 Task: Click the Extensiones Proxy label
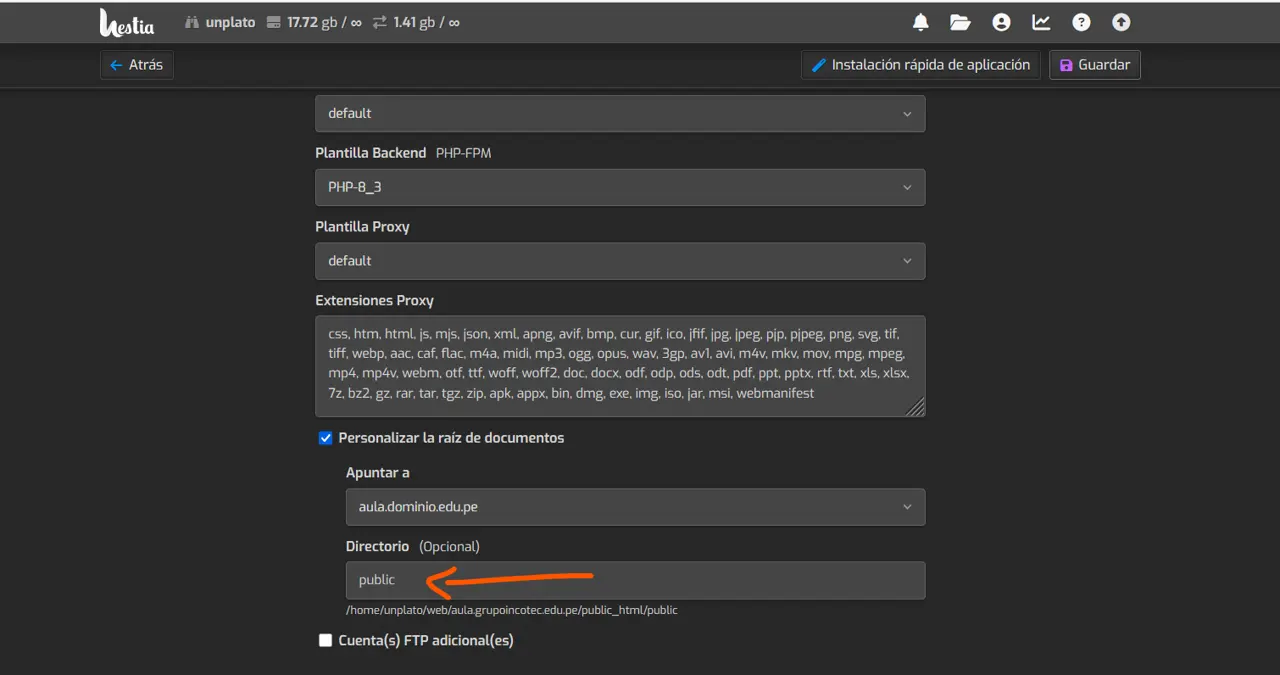click(374, 300)
